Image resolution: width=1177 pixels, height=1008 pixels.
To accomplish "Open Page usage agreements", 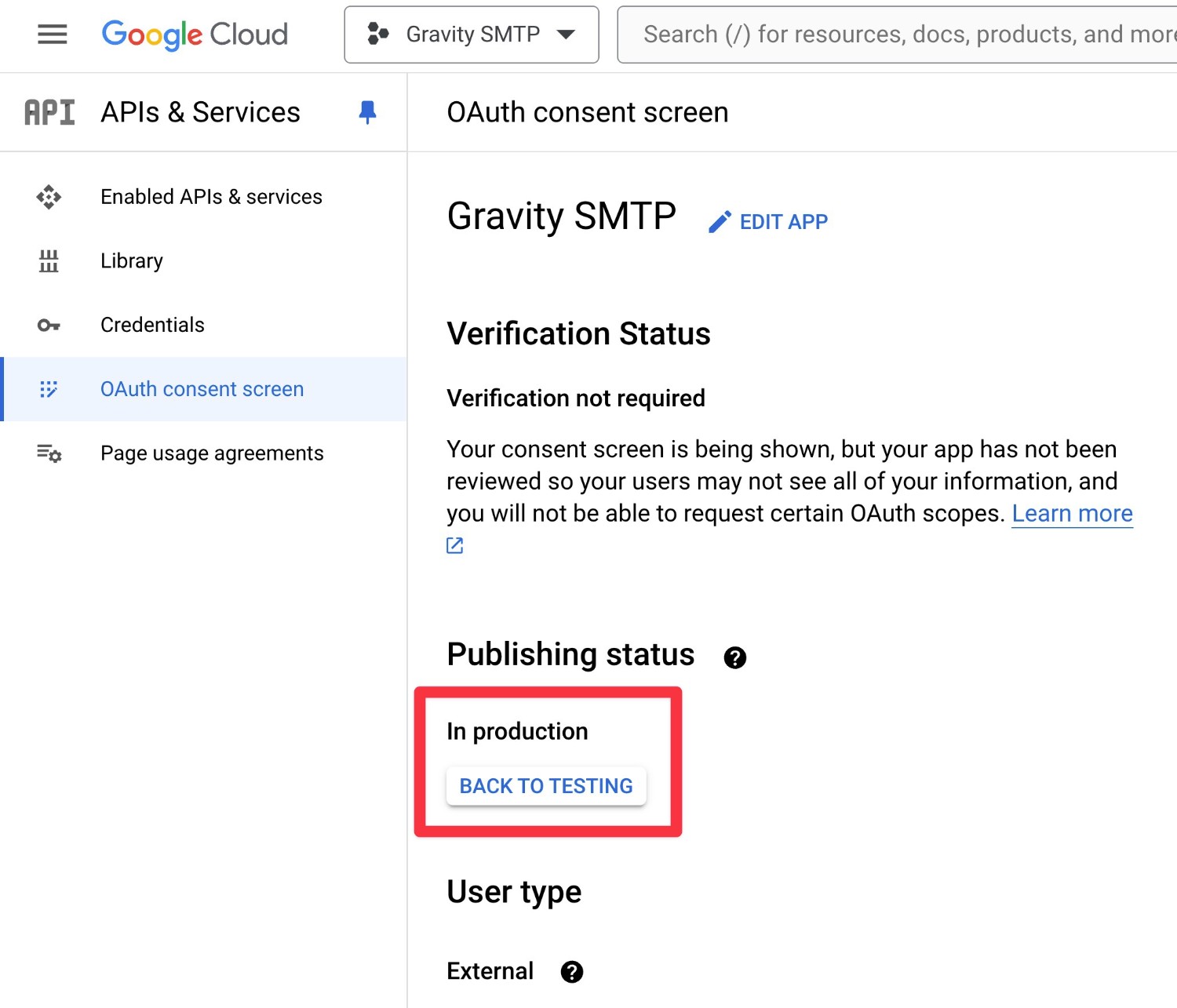I will click(x=203, y=453).
